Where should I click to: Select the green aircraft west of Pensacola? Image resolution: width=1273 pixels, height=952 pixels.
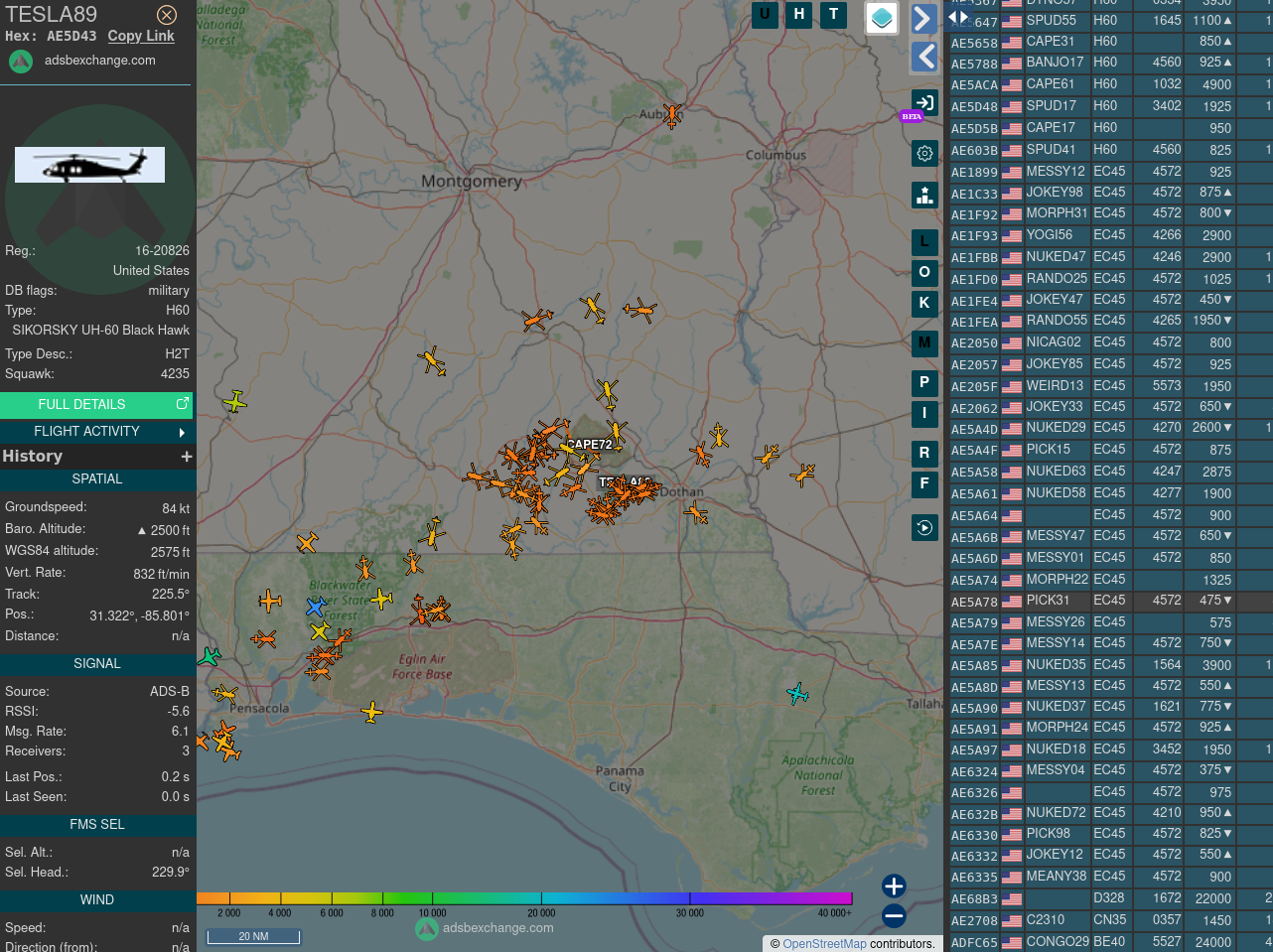pyautogui.click(x=209, y=656)
